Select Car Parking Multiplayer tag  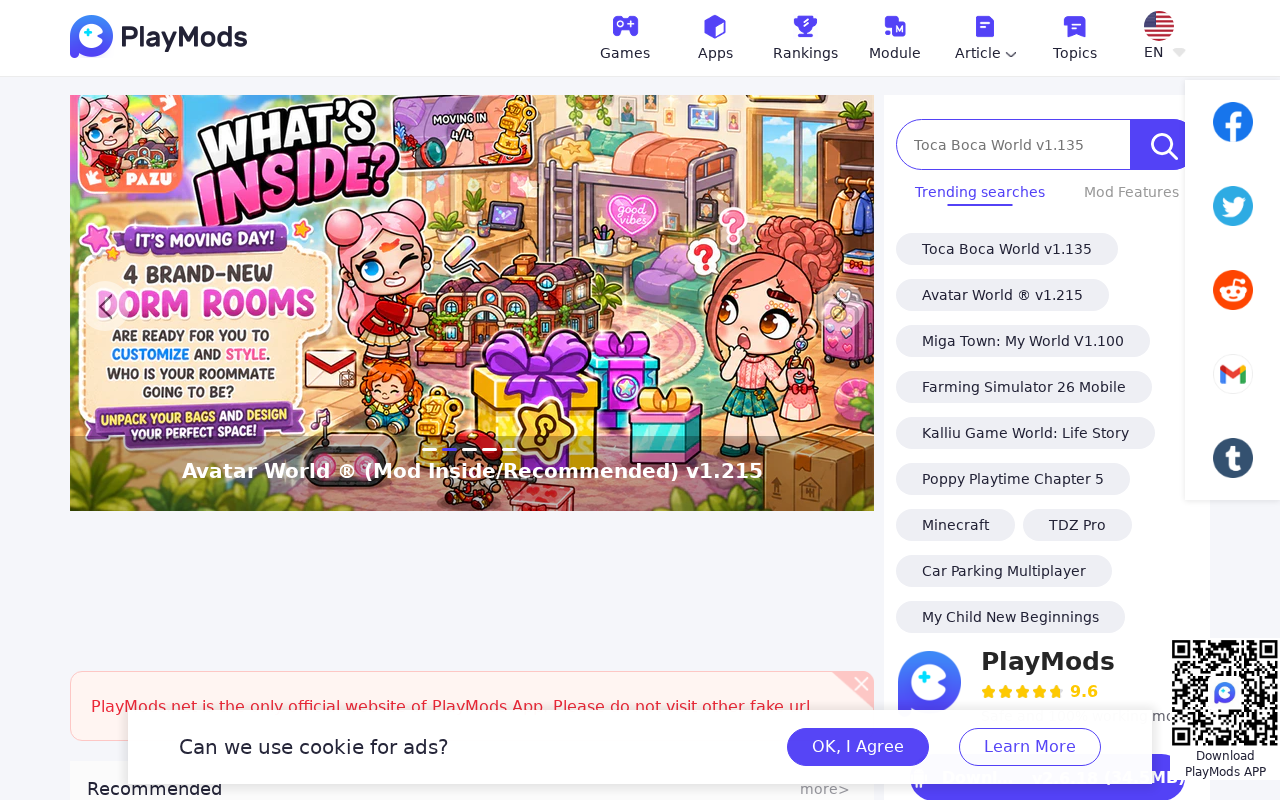coord(1004,571)
